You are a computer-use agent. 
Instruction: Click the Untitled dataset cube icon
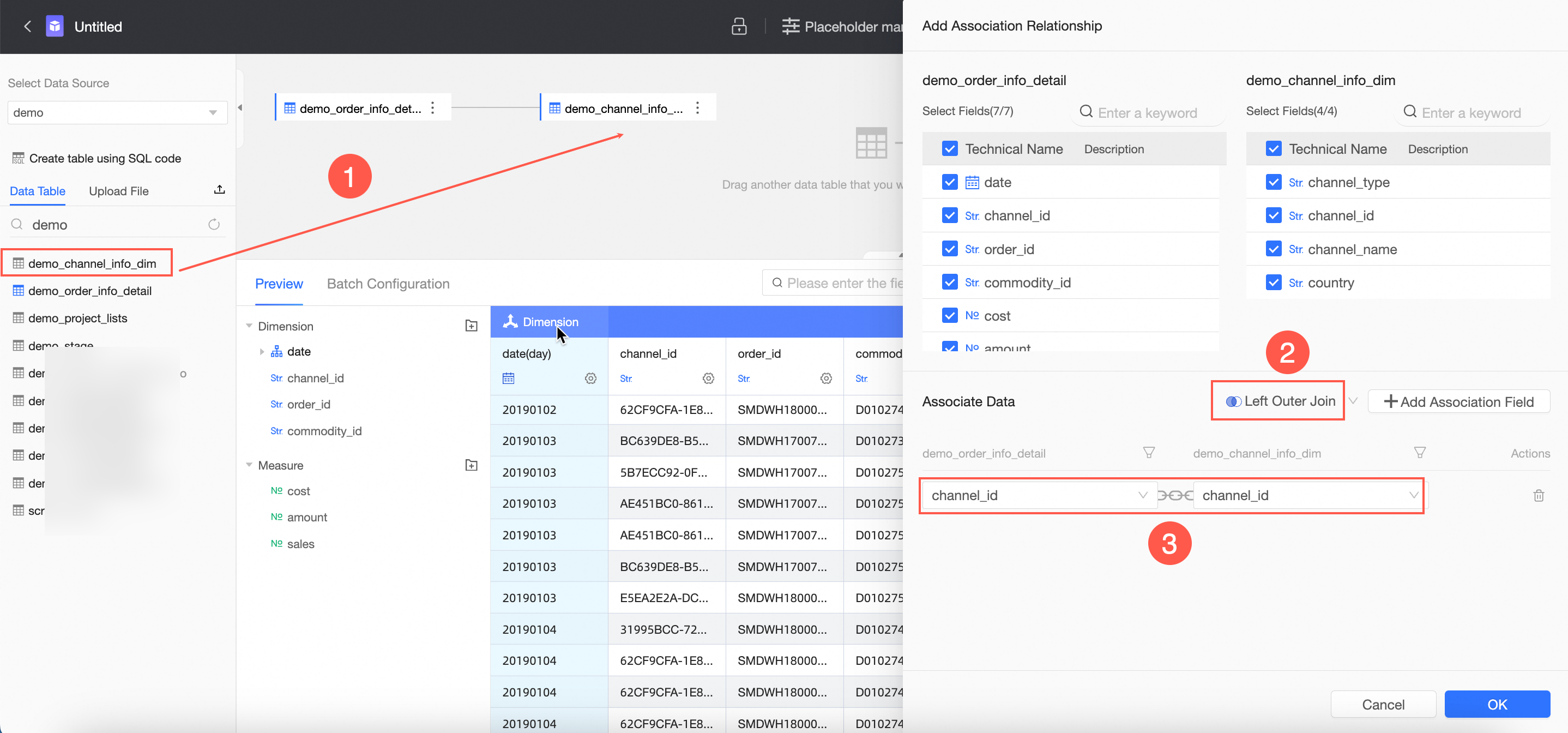click(x=55, y=26)
